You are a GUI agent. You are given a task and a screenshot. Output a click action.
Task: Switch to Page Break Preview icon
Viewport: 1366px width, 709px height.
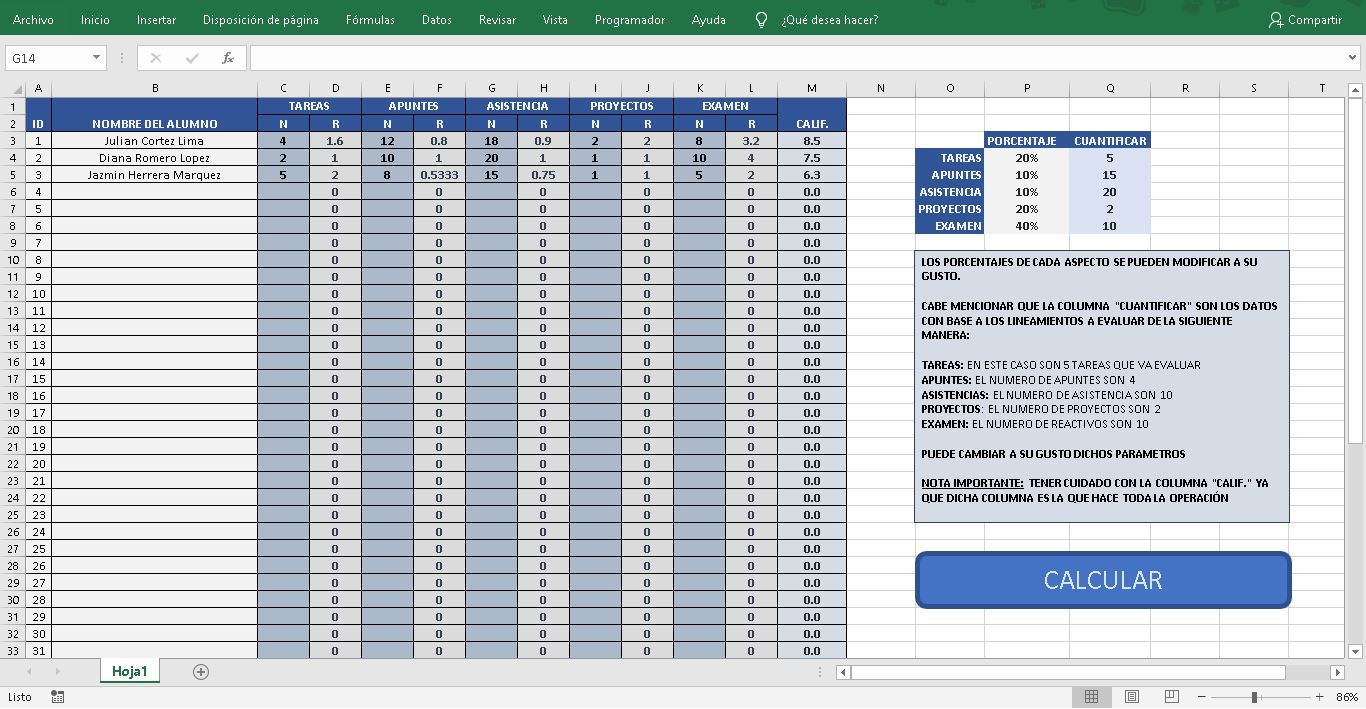tap(1172, 697)
